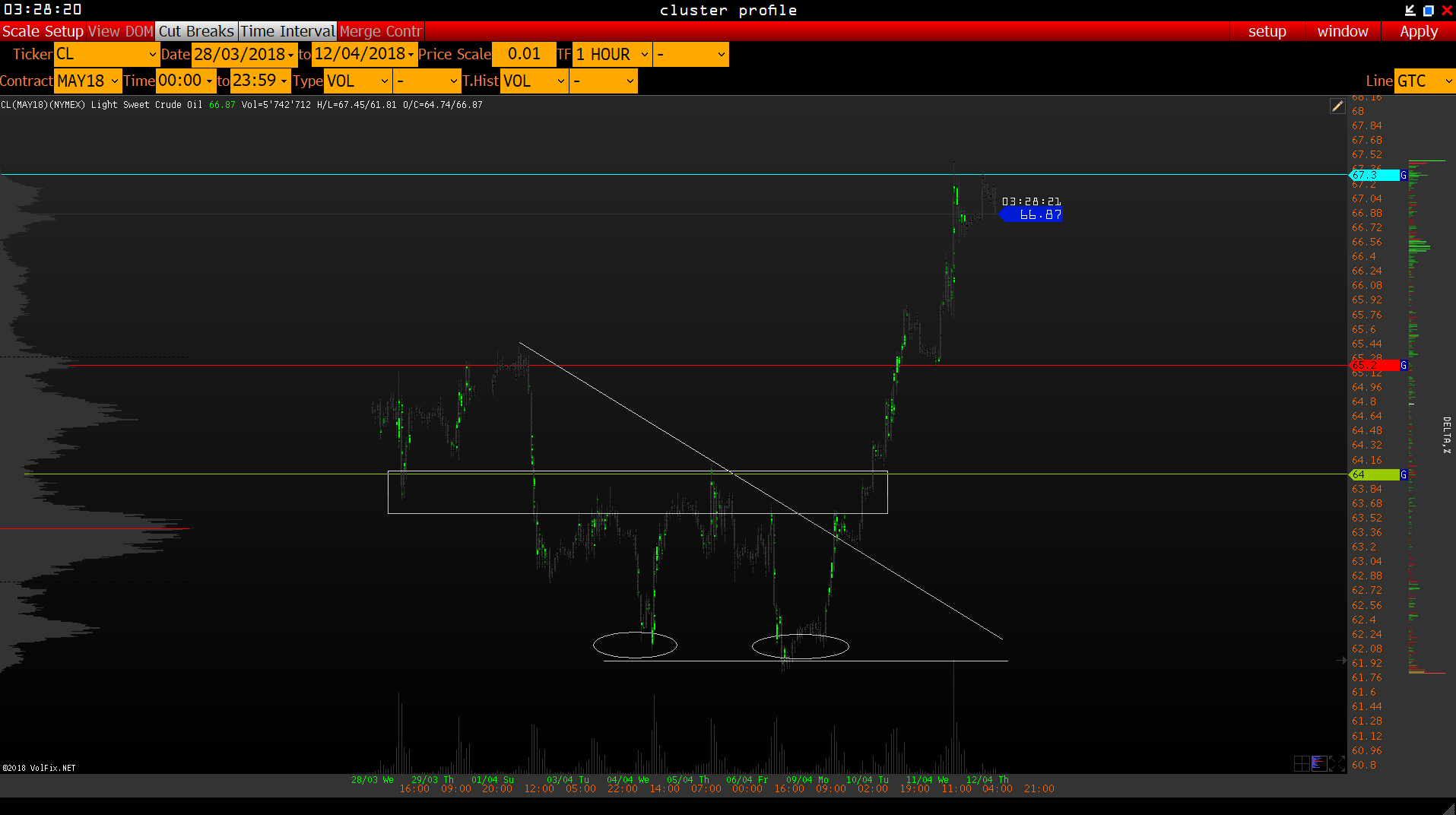This screenshot has height=815, width=1456.
Task: Click the 60.8 price on scale
Action: click(x=1364, y=765)
